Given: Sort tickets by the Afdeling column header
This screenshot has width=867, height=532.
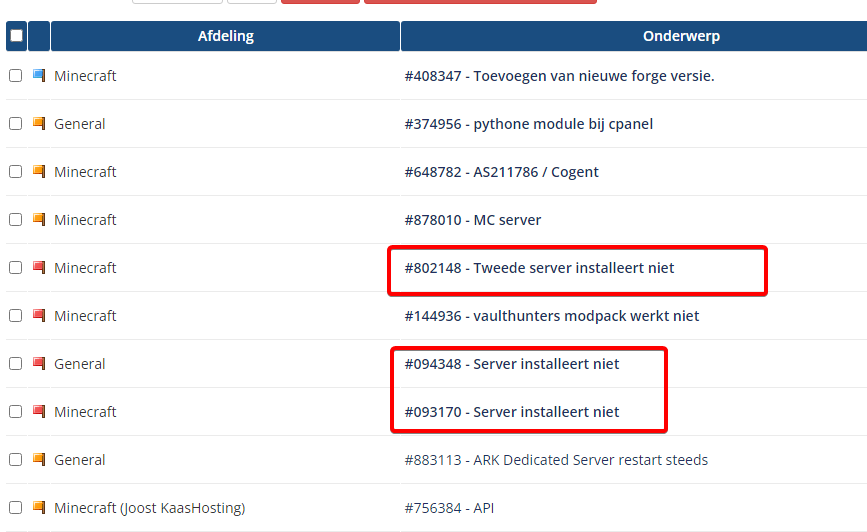Looking at the screenshot, I should coord(225,36).
